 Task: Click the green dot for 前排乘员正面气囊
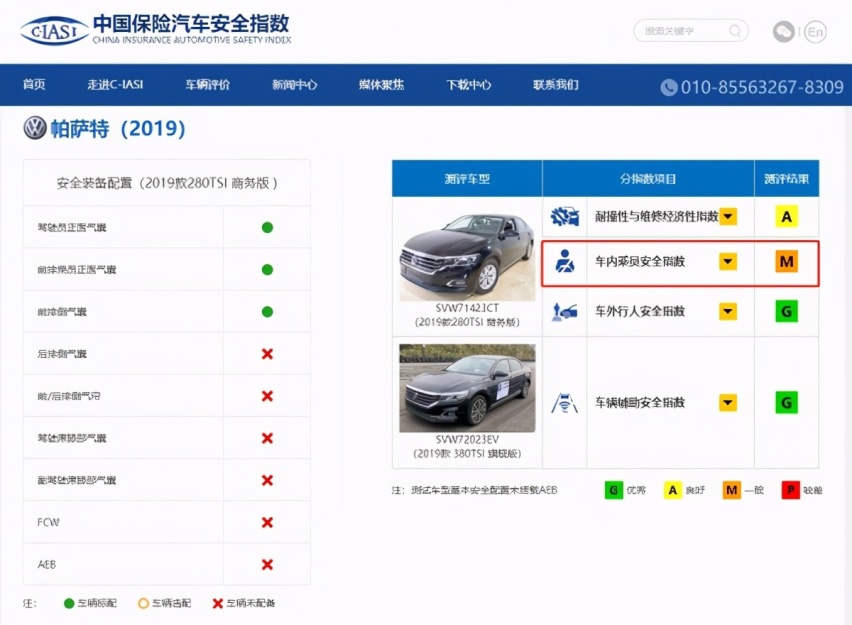click(267, 270)
